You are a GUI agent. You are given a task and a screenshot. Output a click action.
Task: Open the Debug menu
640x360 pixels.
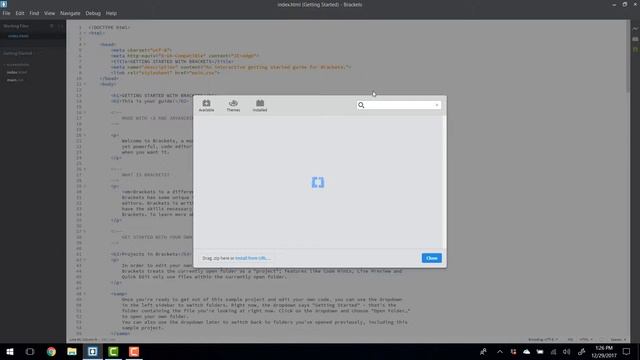[x=93, y=13]
